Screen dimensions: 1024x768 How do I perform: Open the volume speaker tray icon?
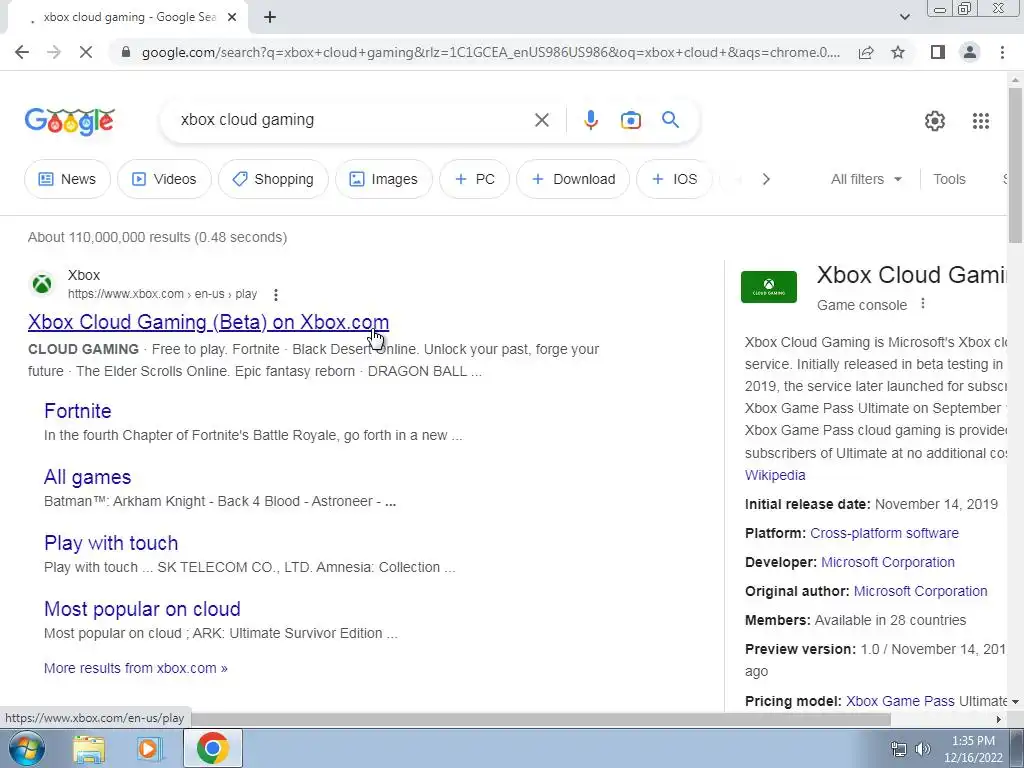923,749
